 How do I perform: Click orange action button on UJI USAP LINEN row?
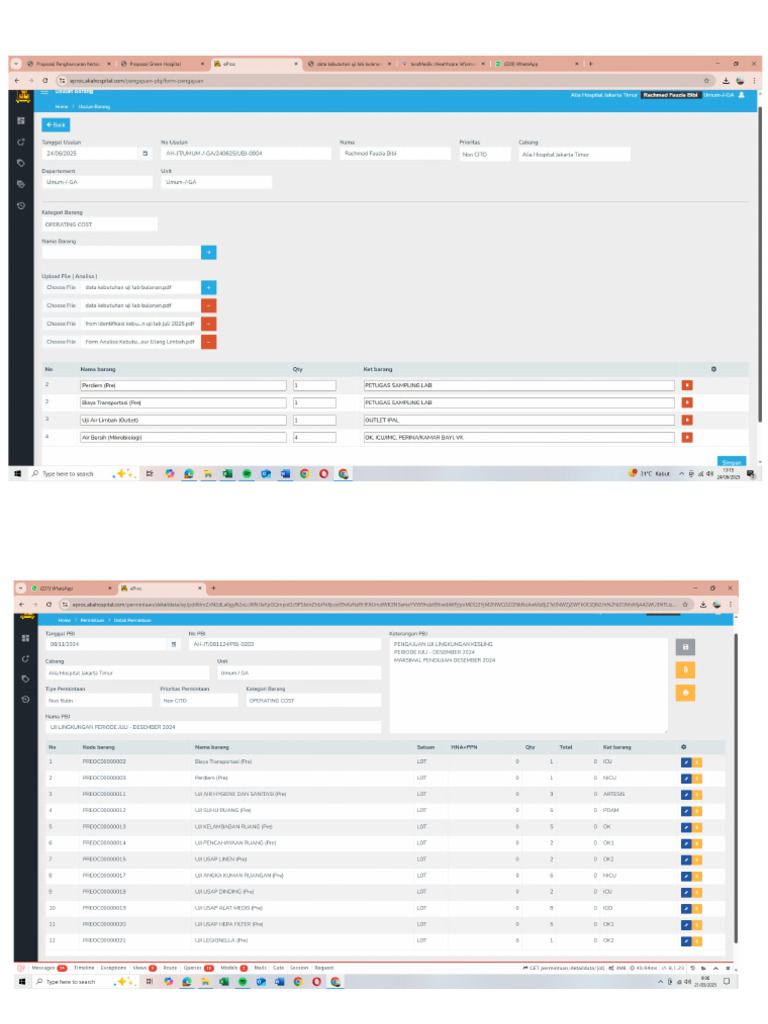tap(697, 860)
